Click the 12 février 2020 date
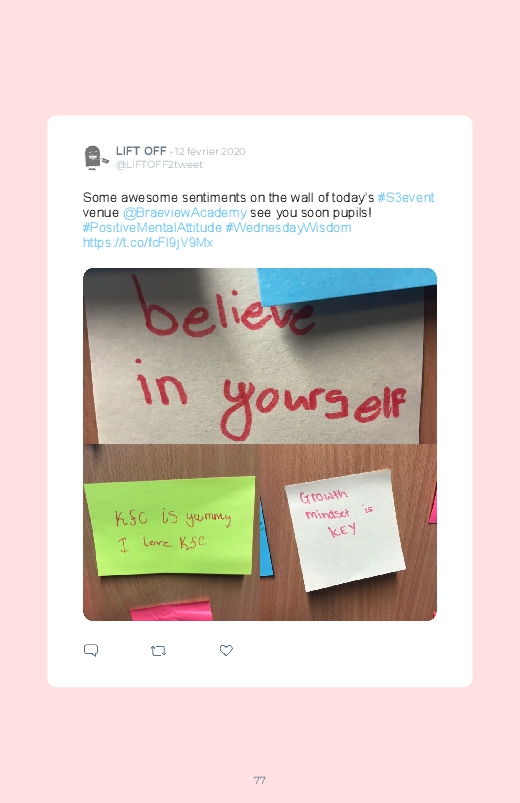This screenshot has width=520, height=803. point(210,152)
